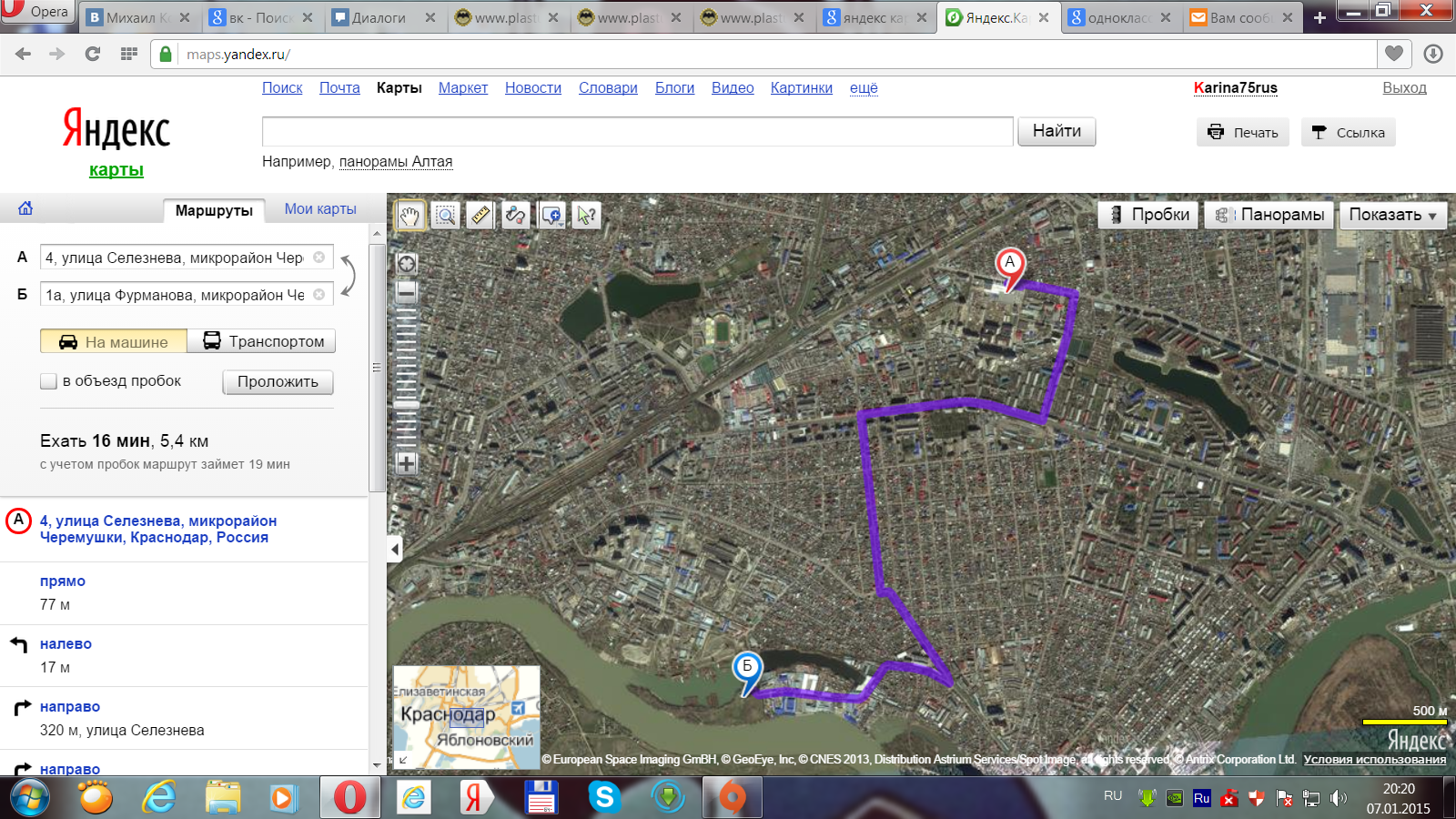Open Yandex browser from taskbar
The width and height of the screenshot is (1456, 819).
click(x=474, y=798)
